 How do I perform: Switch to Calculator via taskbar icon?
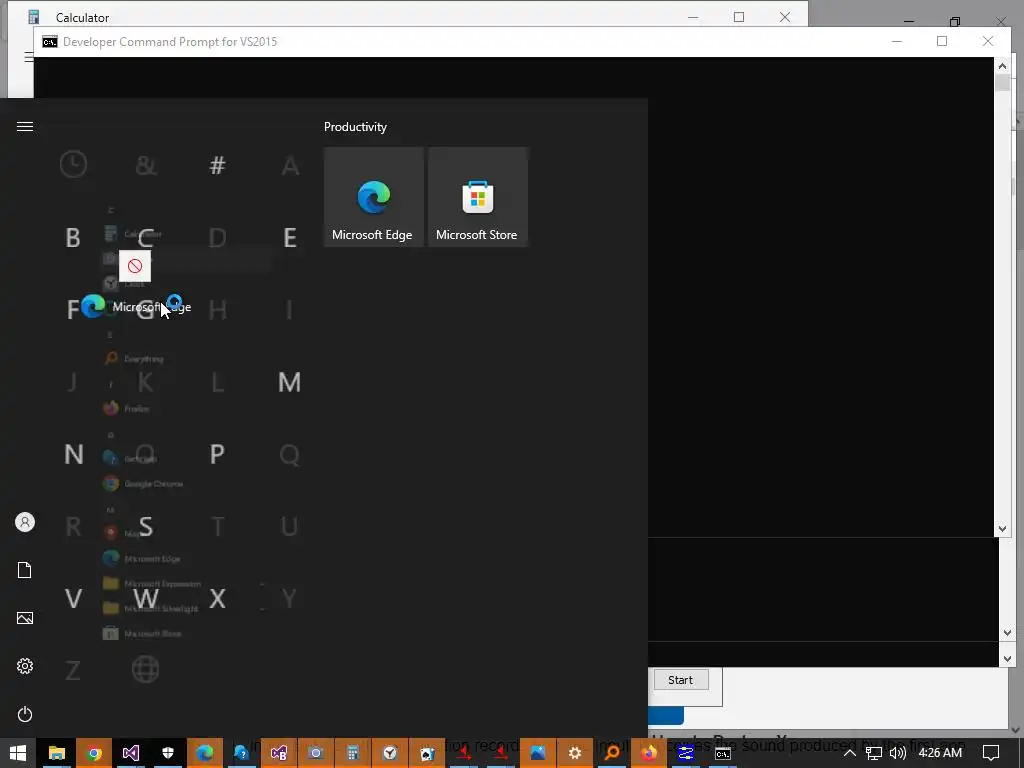click(x=353, y=753)
